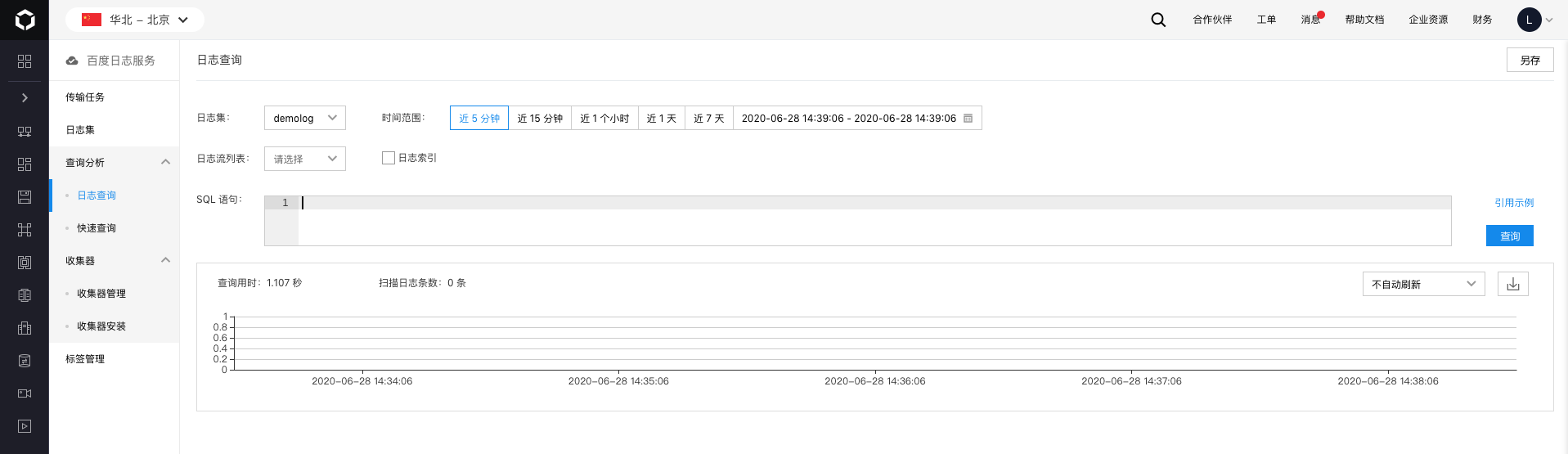Click the user avatar 'L' icon
Screen dimensions: 1568x454
click(1529, 20)
